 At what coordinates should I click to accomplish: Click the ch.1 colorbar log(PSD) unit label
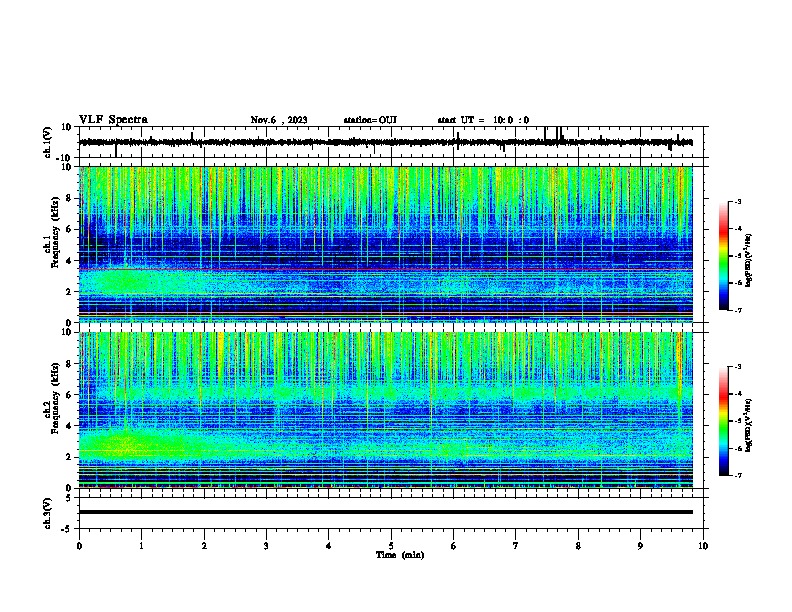click(x=749, y=260)
